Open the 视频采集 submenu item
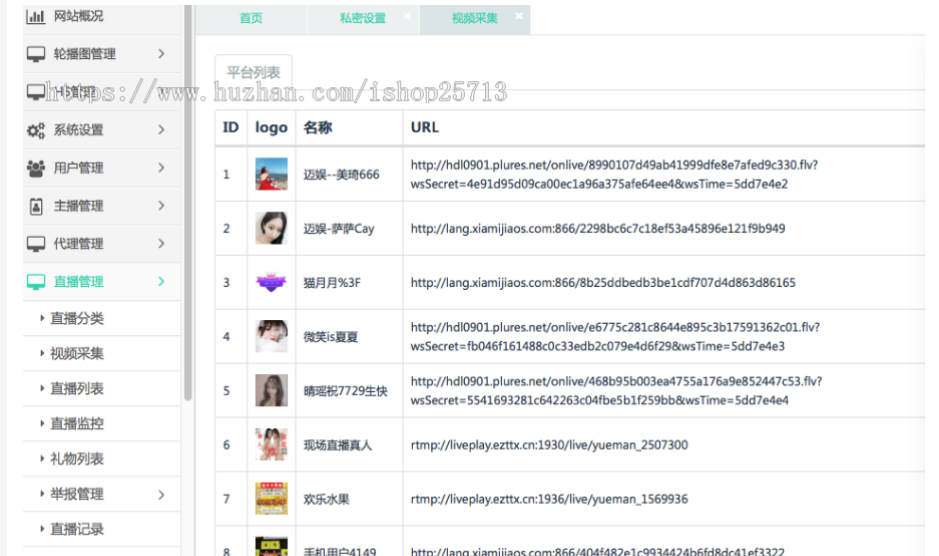Screen dimensions: 939x556 (x=77, y=353)
